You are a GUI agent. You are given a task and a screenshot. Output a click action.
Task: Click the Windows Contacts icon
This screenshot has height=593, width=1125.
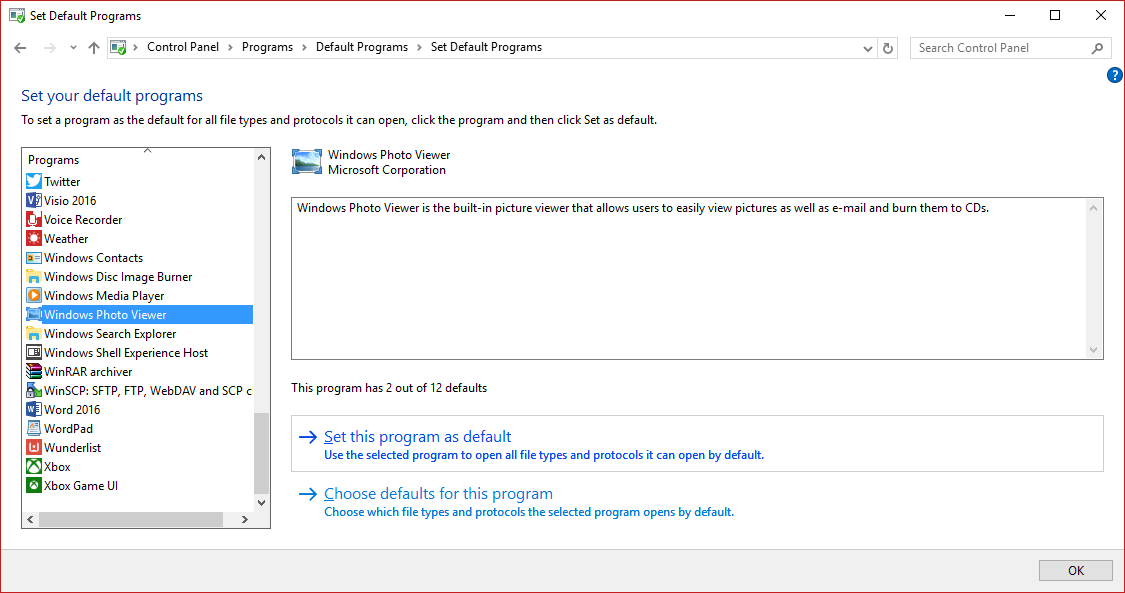click(34, 257)
